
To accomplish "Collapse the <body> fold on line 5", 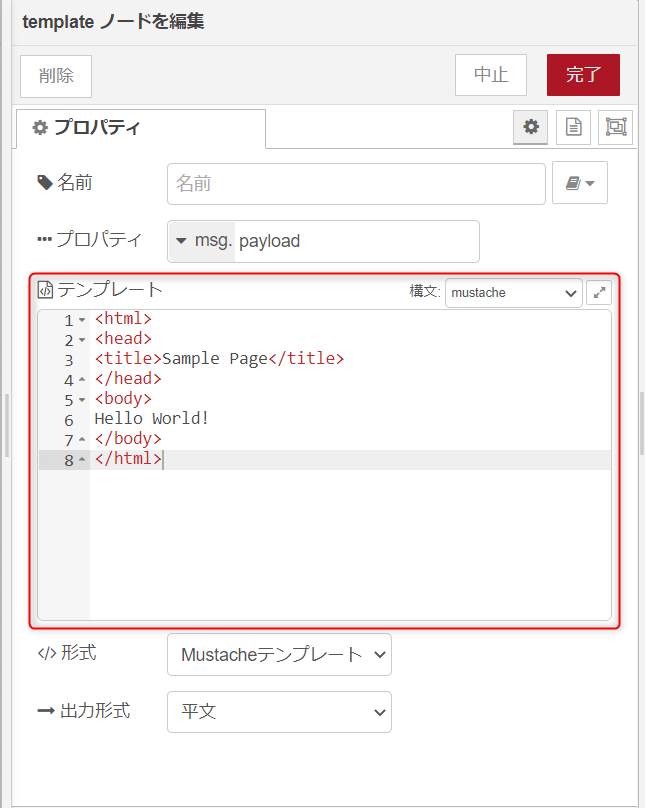I will coord(82,400).
